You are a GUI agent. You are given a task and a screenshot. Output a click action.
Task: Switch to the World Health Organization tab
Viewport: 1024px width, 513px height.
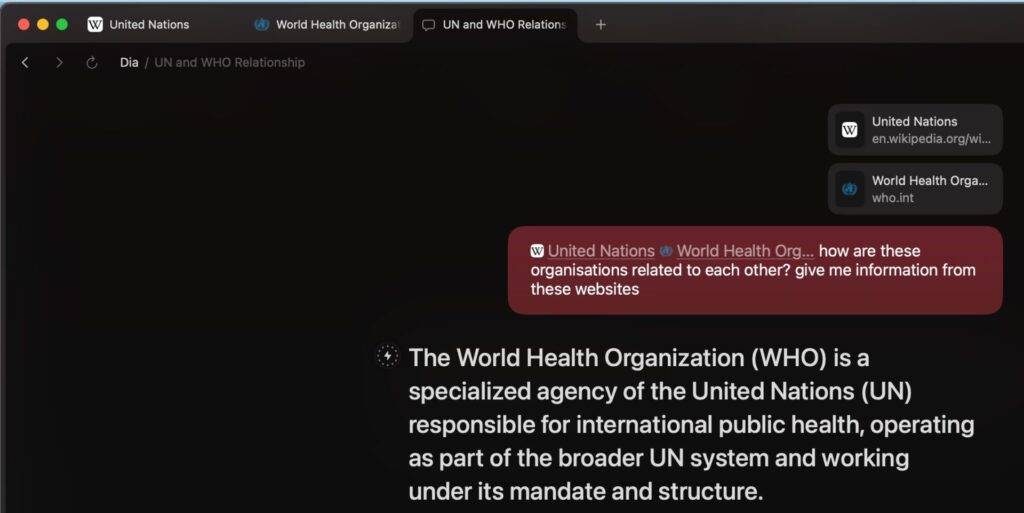[327, 25]
